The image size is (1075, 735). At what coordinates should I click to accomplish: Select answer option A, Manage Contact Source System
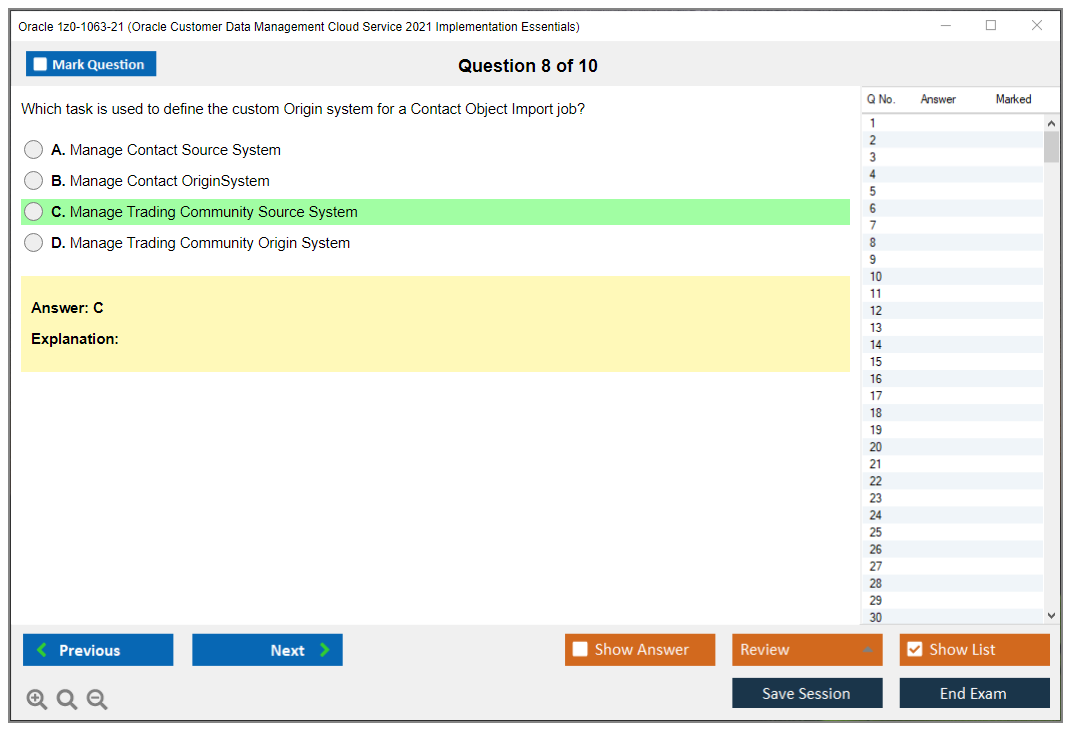click(33, 149)
